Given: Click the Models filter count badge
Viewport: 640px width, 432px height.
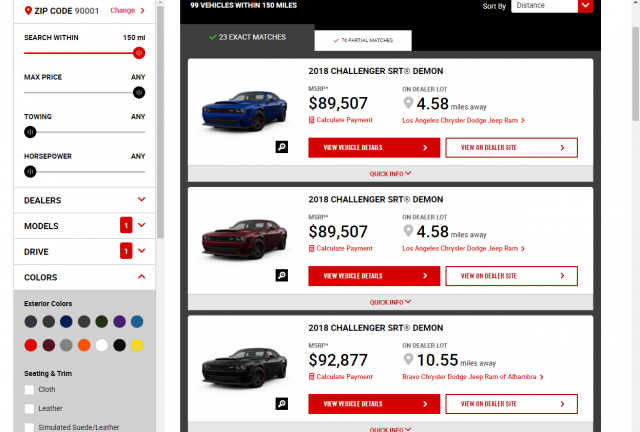Looking at the screenshot, I should coord(126,225).
